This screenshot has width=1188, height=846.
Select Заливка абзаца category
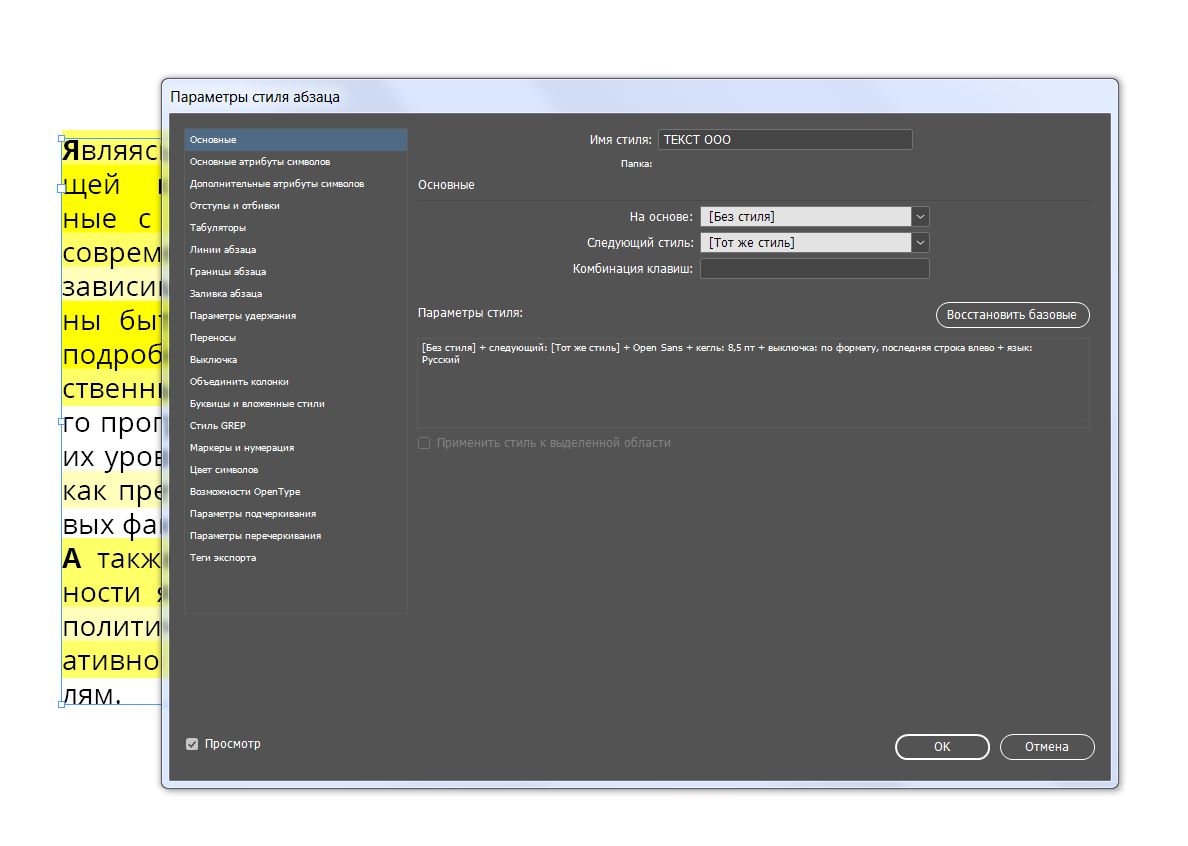click(x=295, y=293)
